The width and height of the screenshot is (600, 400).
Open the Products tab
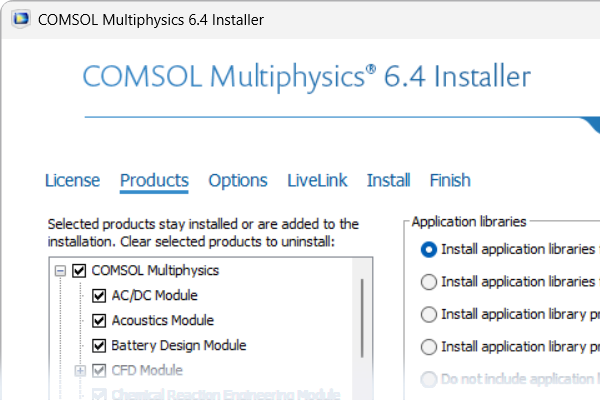pyautogui.click(x=154, y=181)
